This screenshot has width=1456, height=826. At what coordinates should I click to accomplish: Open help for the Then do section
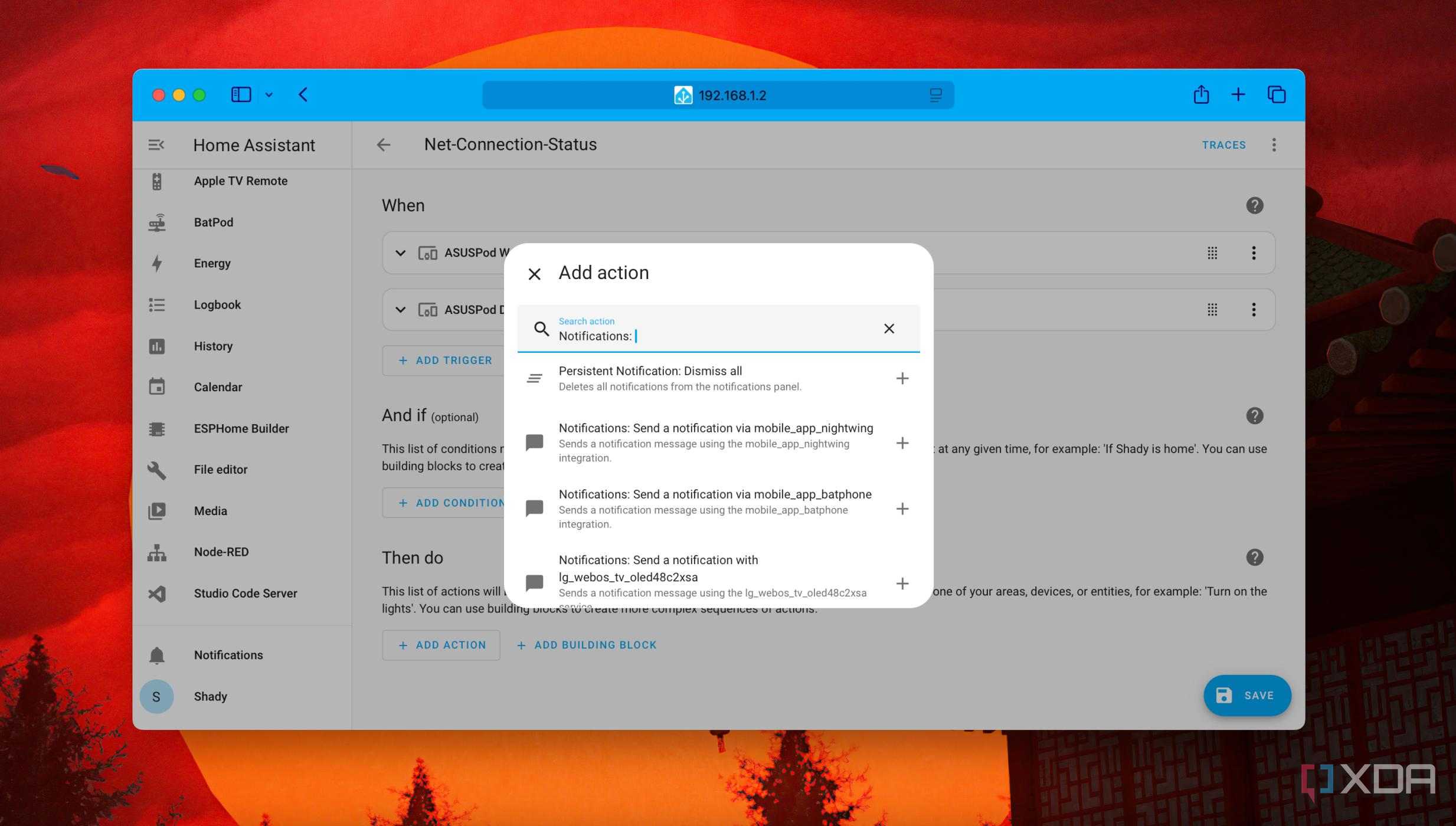point(1254,558)
